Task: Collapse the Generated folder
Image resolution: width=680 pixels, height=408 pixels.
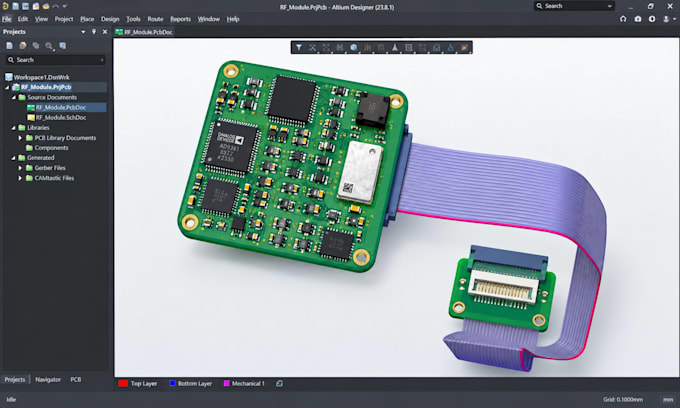Action: (13, 158)
